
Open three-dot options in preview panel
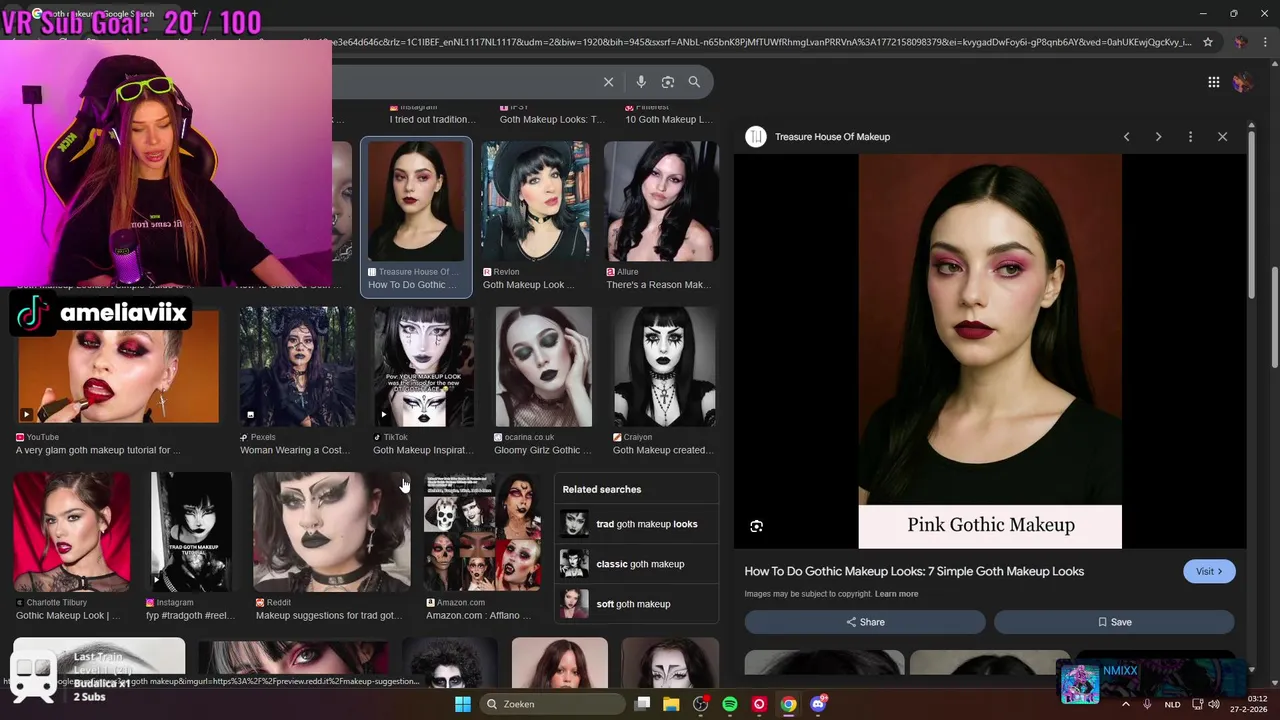(x=1190, y=137)
